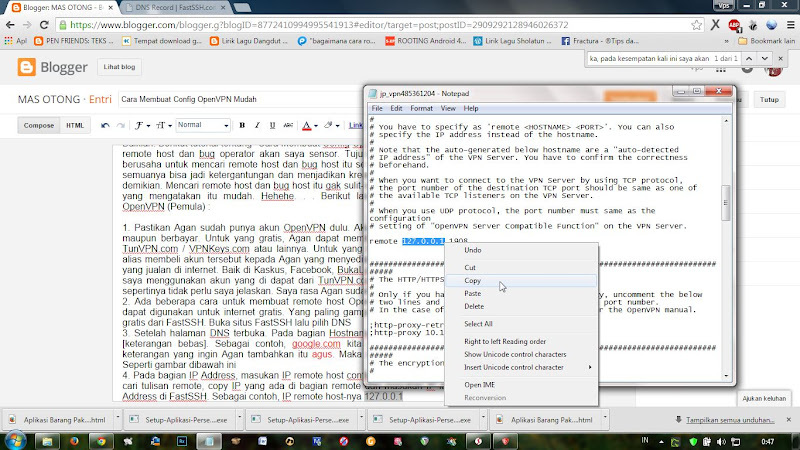Open the Bookmark lain folder
The image size is (800, 450).
click(x=767, y=41)
